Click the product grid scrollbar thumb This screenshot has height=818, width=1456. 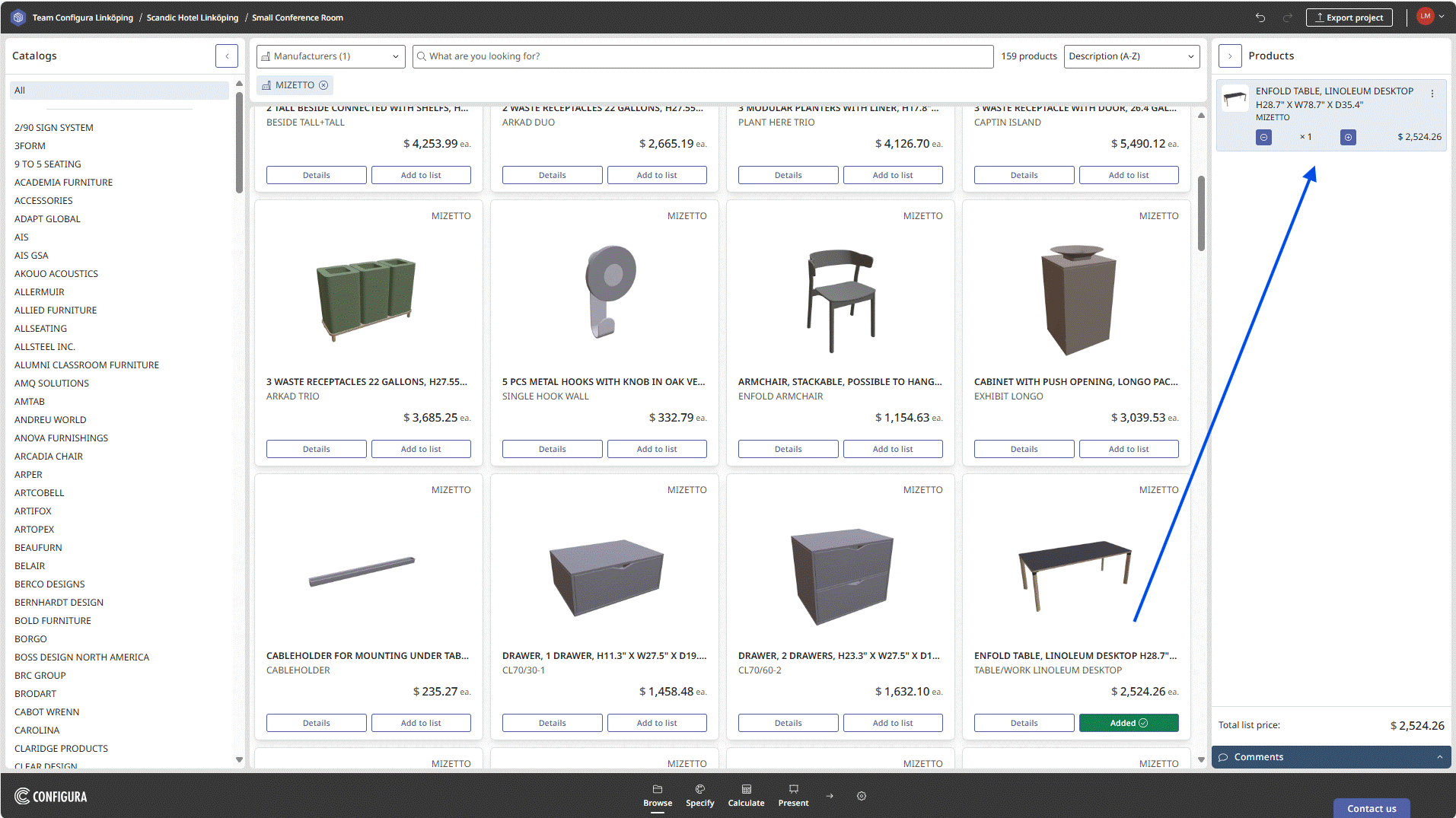(1201, 213)
